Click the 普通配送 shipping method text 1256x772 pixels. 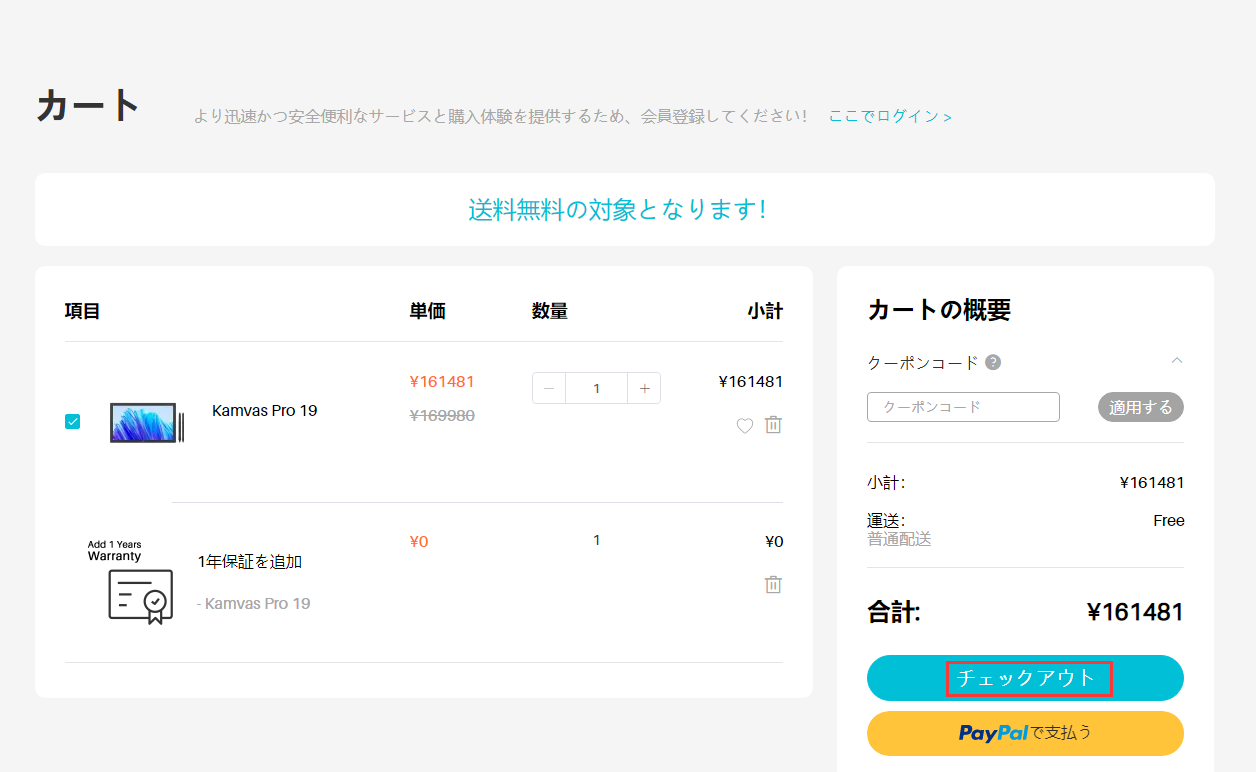point(899,539)
